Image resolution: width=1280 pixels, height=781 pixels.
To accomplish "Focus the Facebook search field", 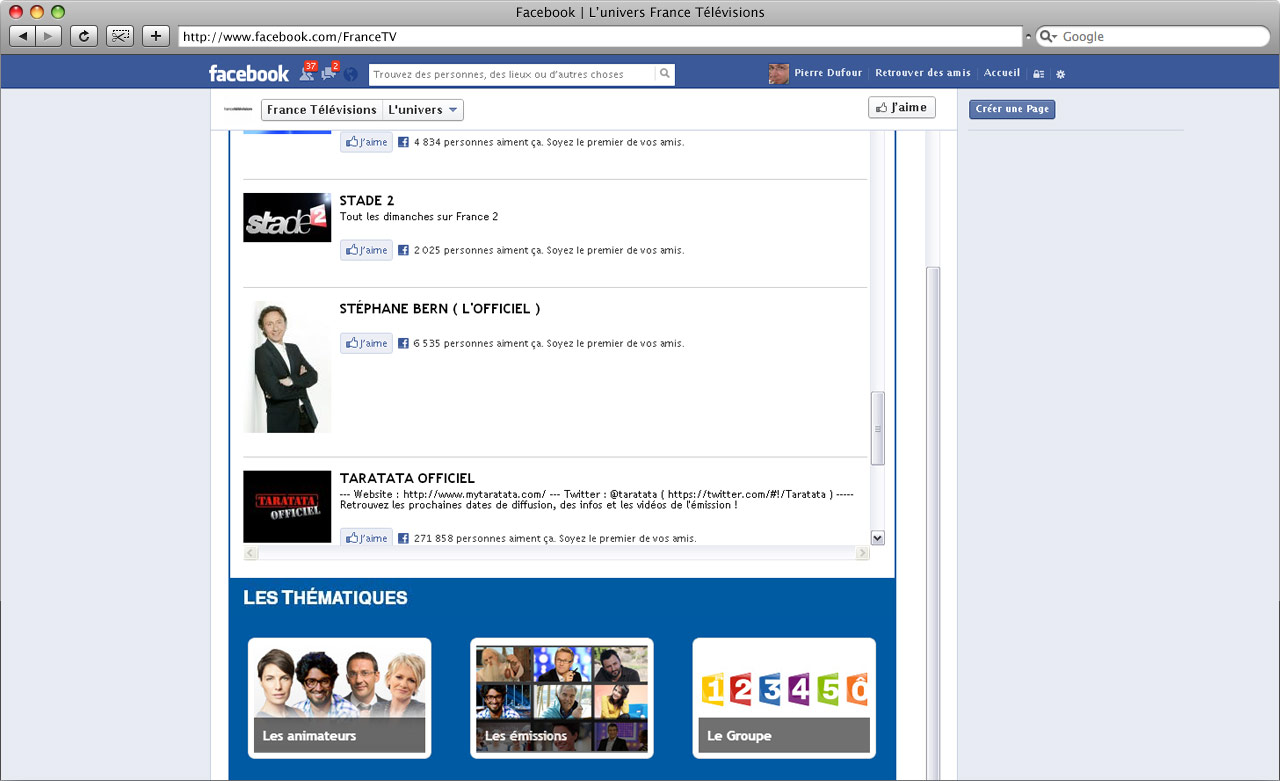I will 512,74.
